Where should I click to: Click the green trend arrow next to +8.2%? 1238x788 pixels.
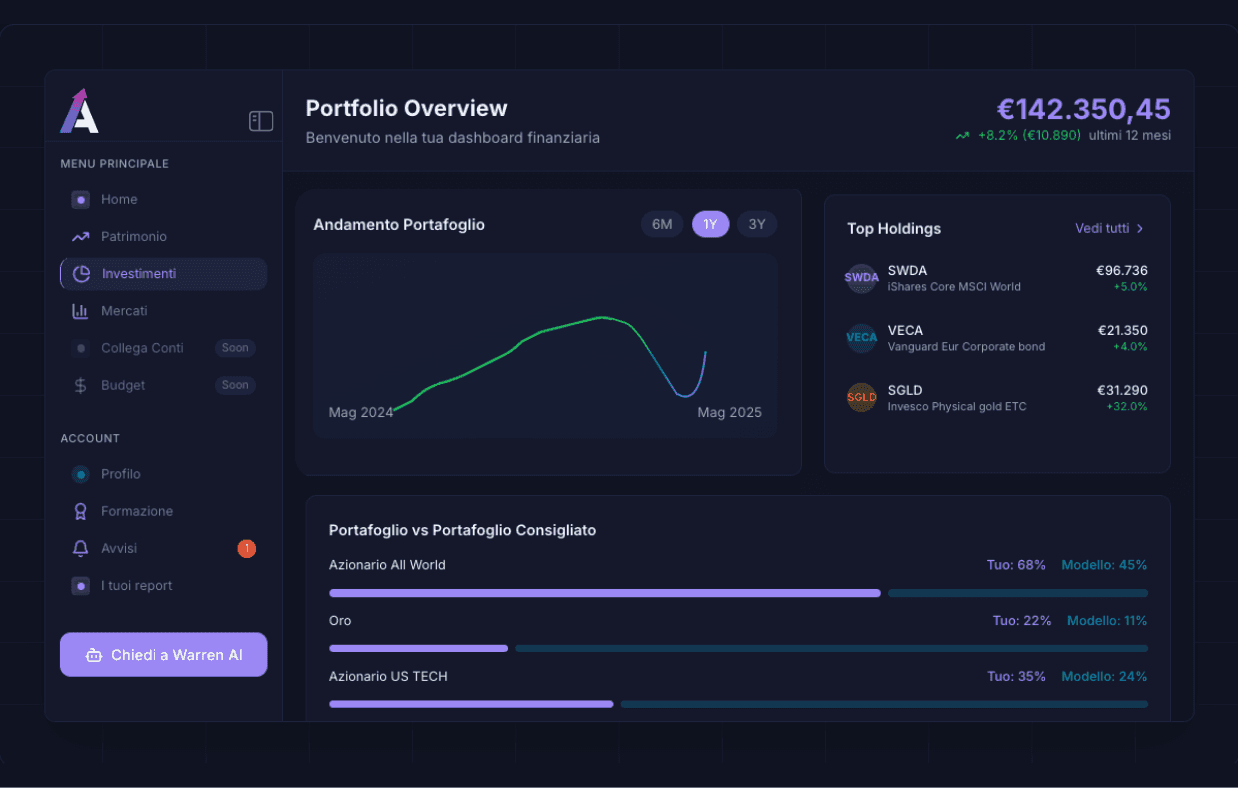click(962, 136)
